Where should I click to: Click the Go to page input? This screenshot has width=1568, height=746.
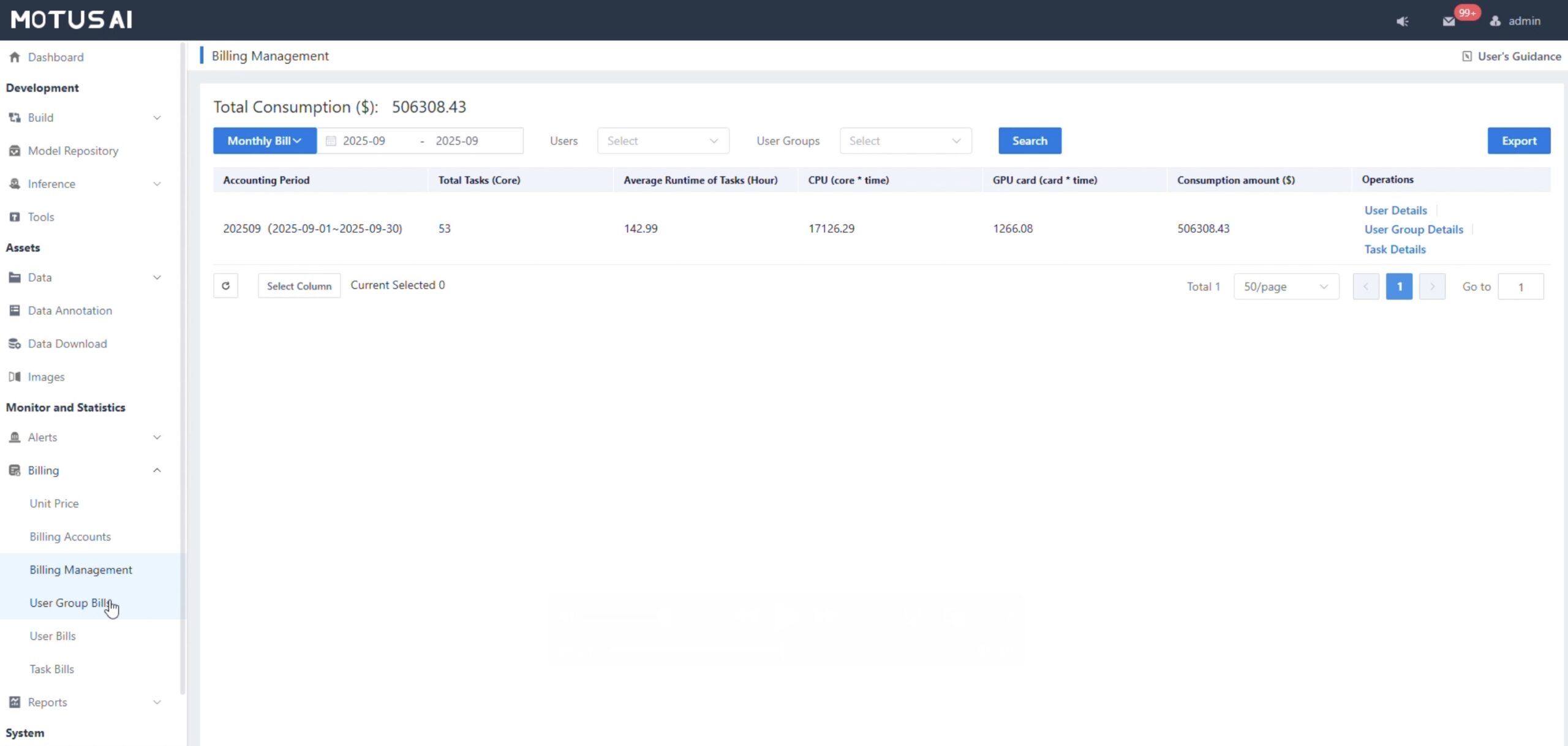point(1520,287)
